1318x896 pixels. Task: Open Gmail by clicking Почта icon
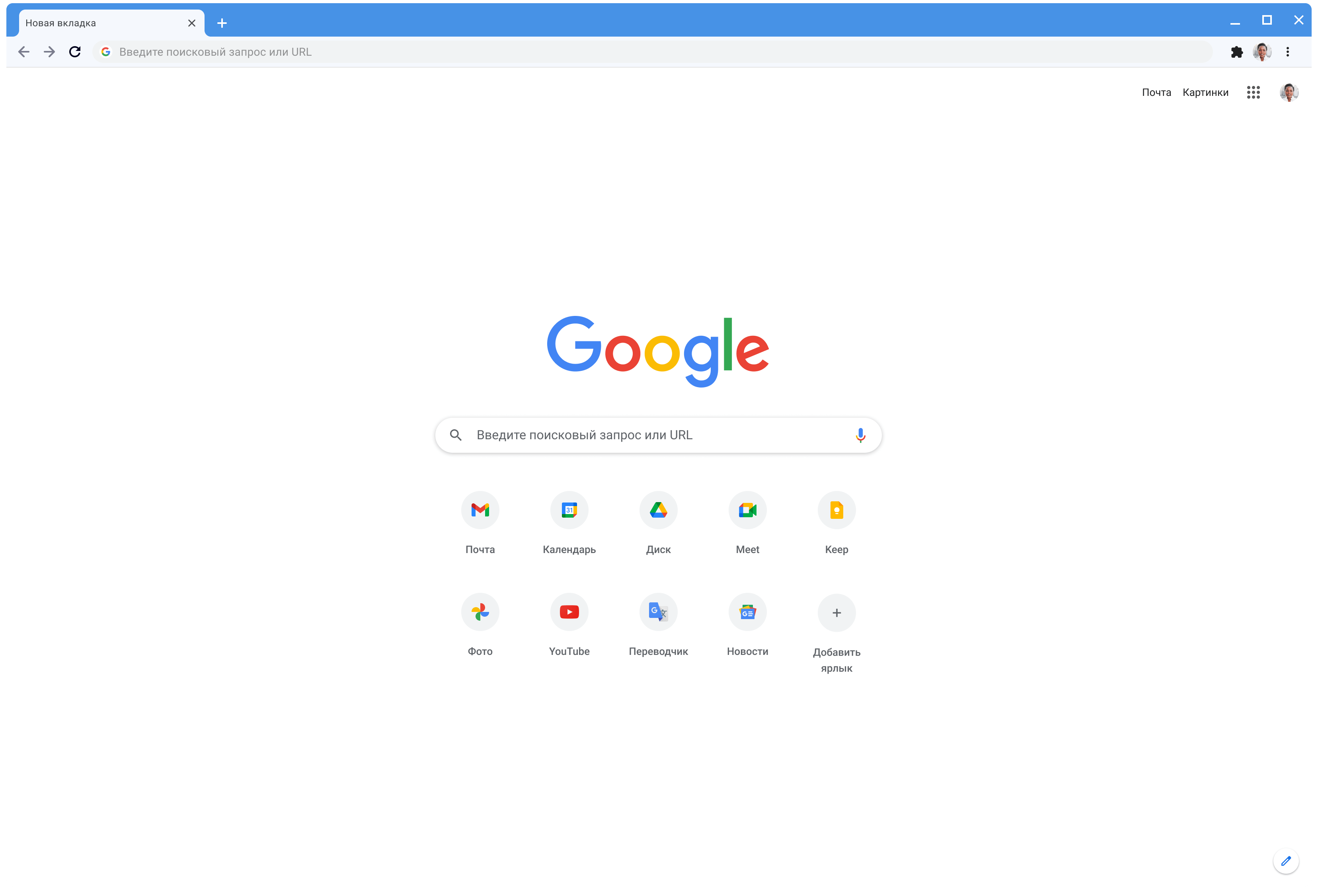pyautogui.click(x=480, y=510)
